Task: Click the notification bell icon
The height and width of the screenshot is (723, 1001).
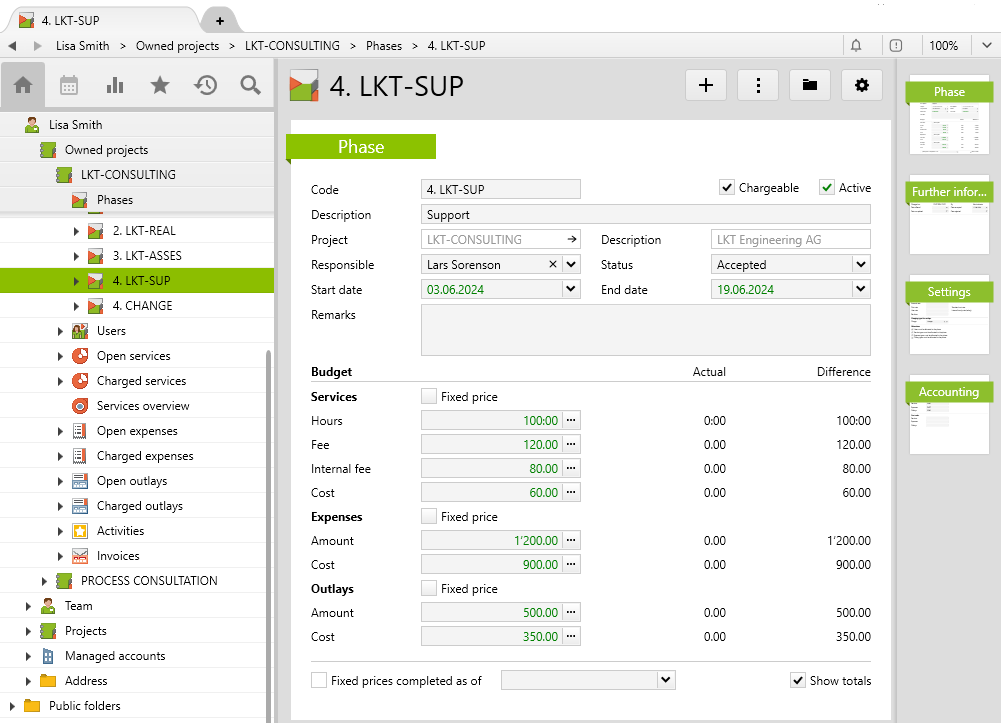Action: click(x=856, y=46)
